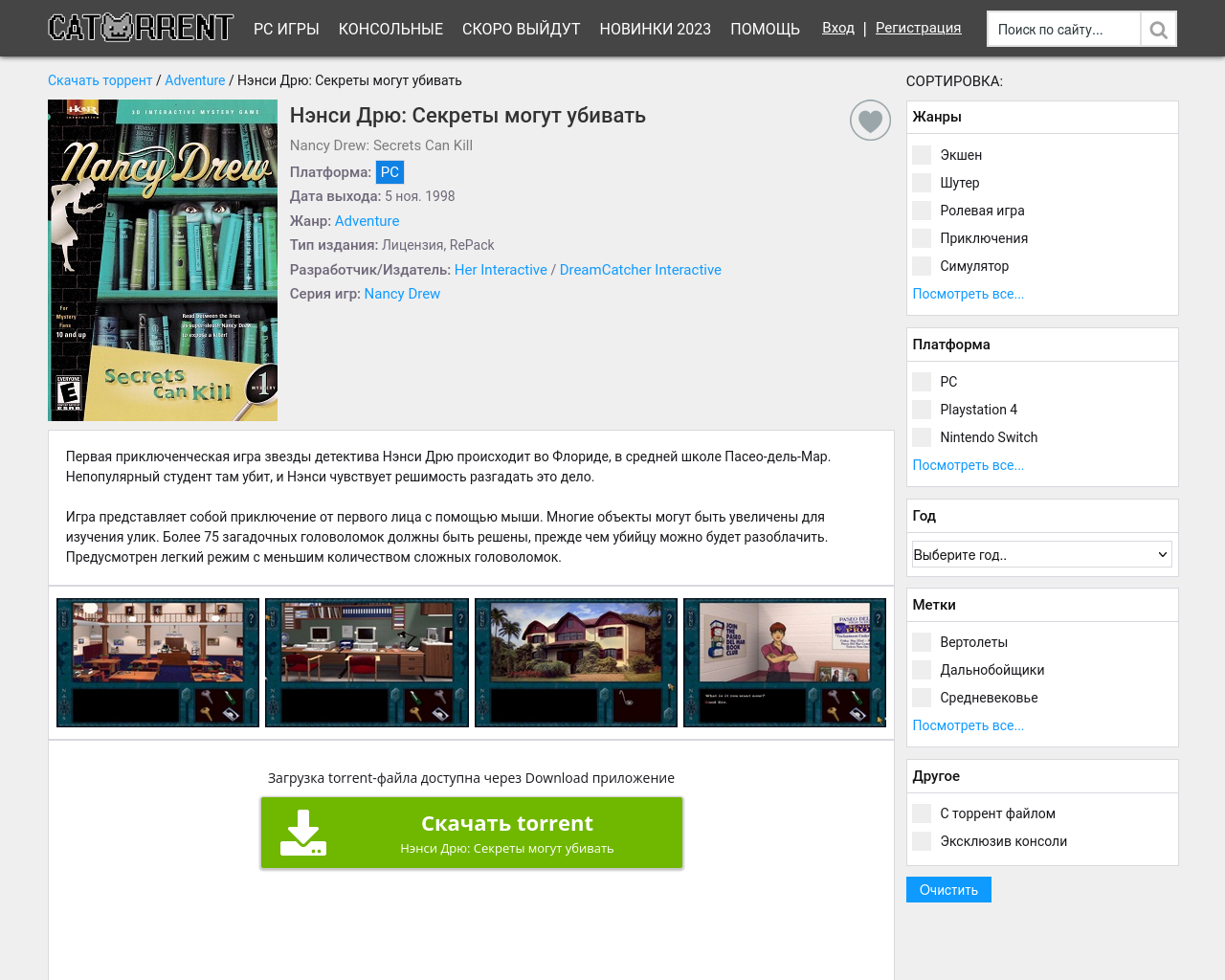Viewport: 1225px width, 980px height.
Task: Go to Скачать торрент breadcrumb
Action: point(100,80)
